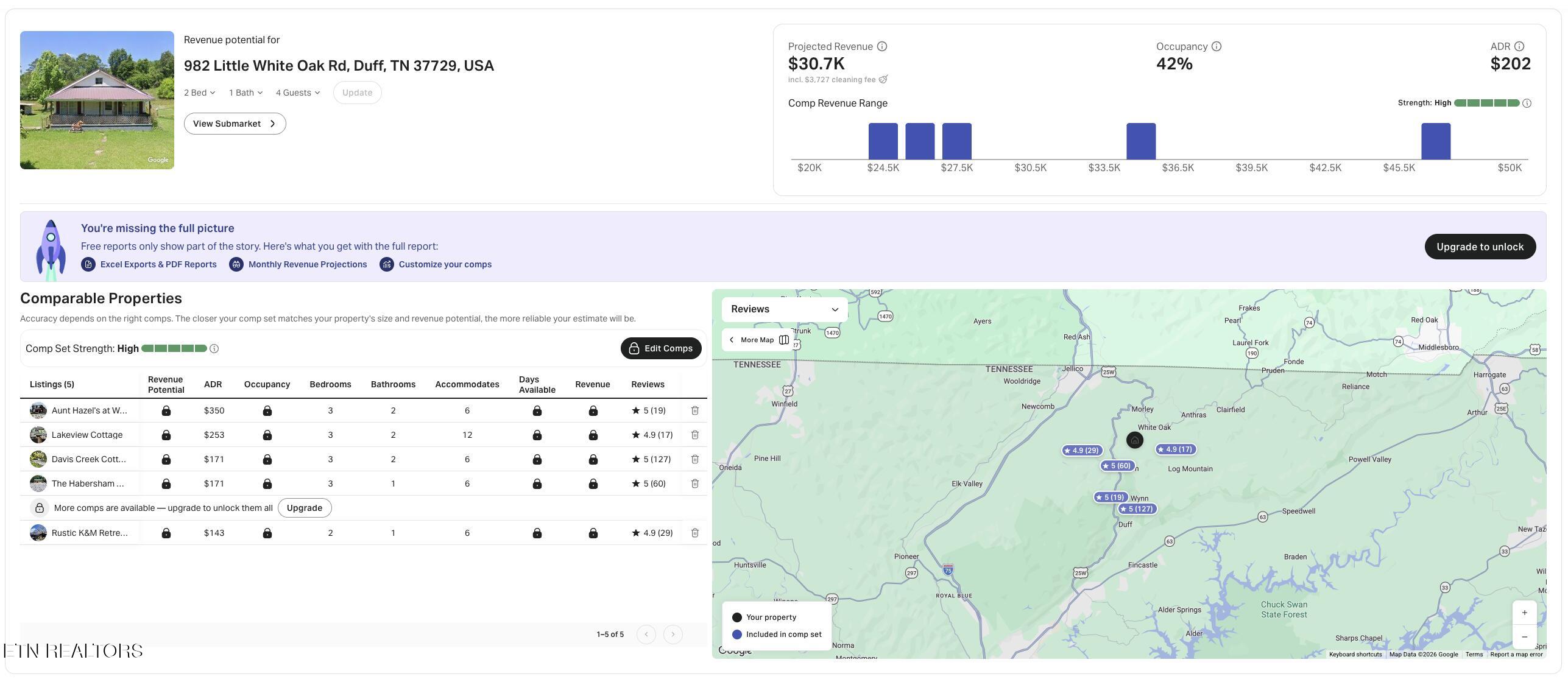Open the 2 Bed dropdown
This screenshot has height=682, width=1568.
tap(200, 93)
